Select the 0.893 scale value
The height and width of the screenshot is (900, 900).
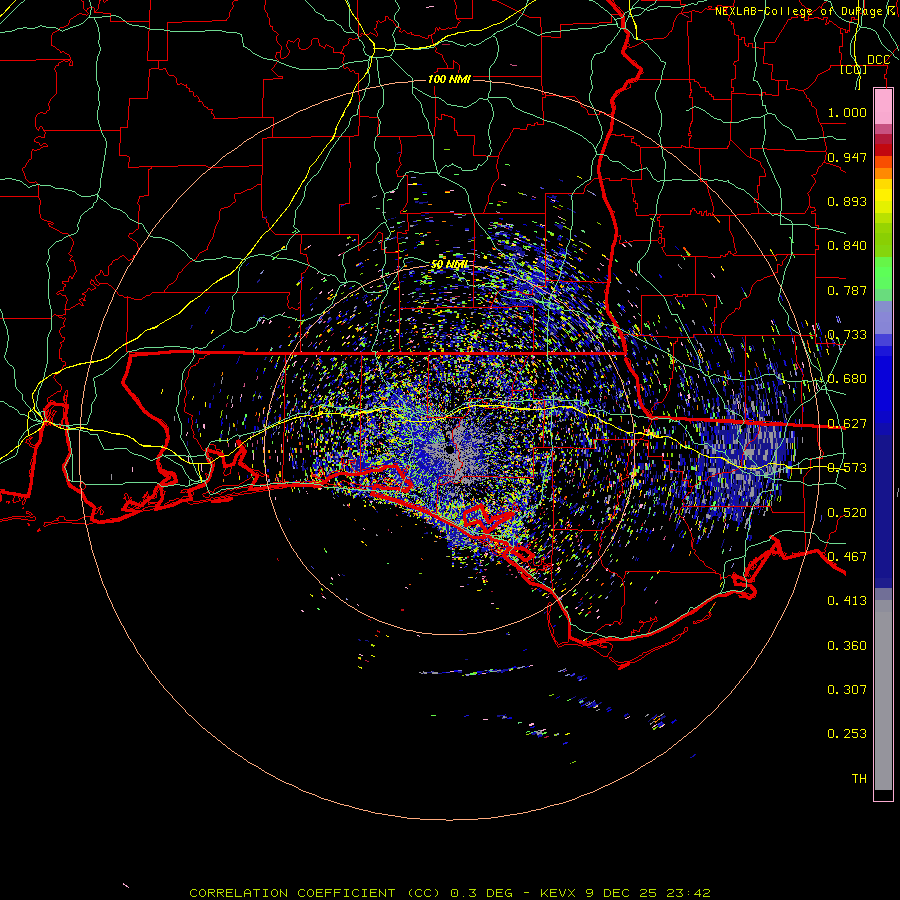(847, 201)
